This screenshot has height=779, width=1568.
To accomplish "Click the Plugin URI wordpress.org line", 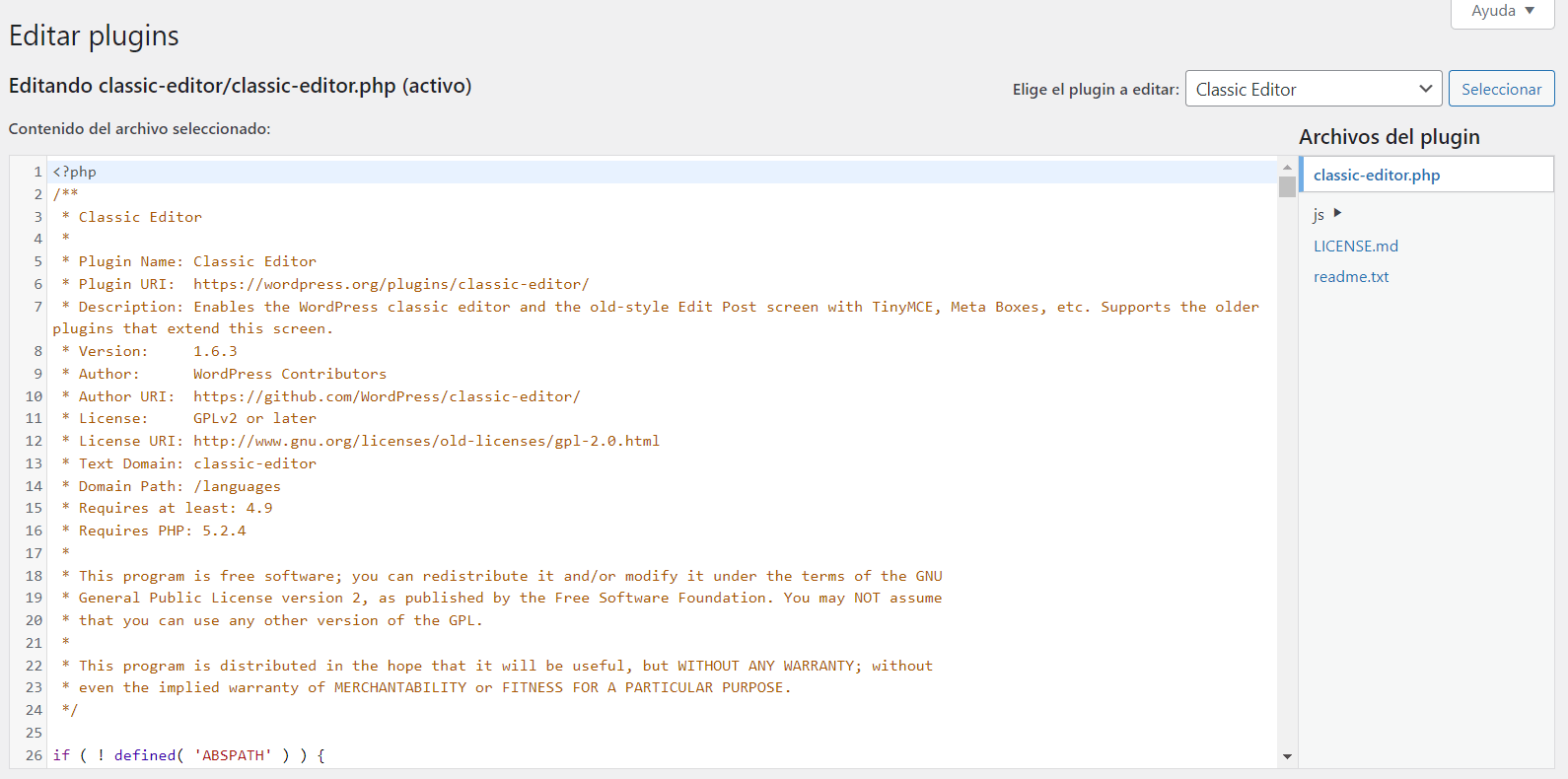I will (x=324, y=284).
